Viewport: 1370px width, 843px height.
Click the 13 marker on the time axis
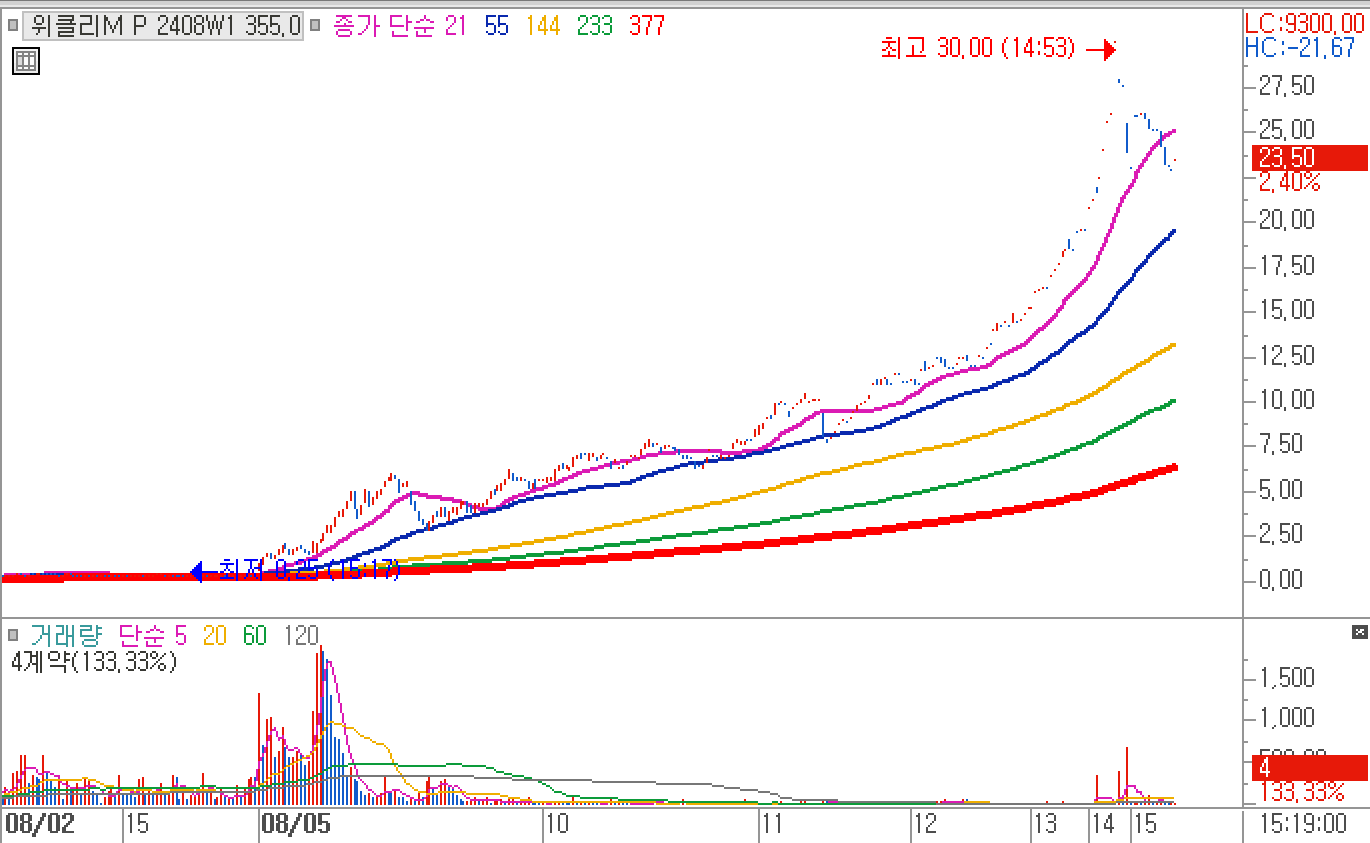1046,824
